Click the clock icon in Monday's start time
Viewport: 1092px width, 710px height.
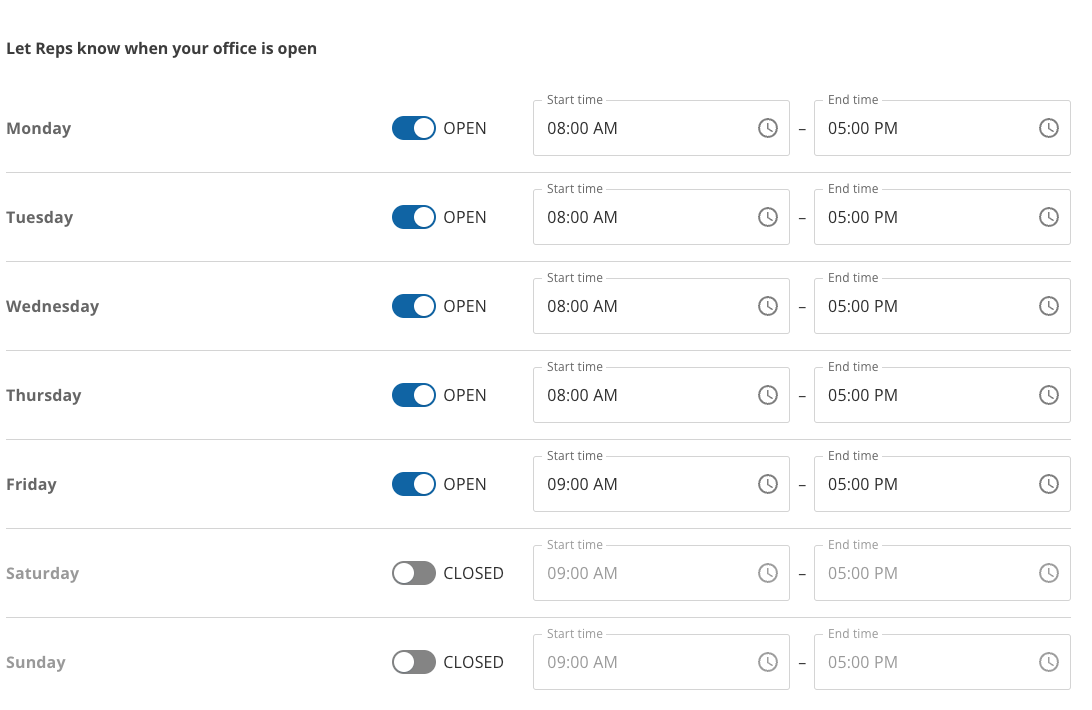(x=768, y=128)
